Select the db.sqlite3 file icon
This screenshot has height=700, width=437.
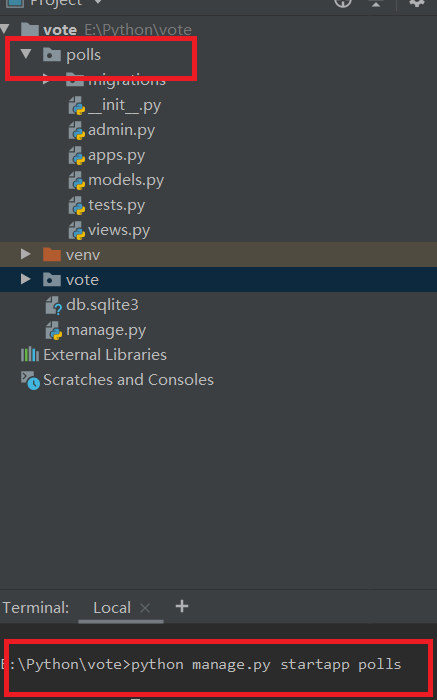(54, 306)
